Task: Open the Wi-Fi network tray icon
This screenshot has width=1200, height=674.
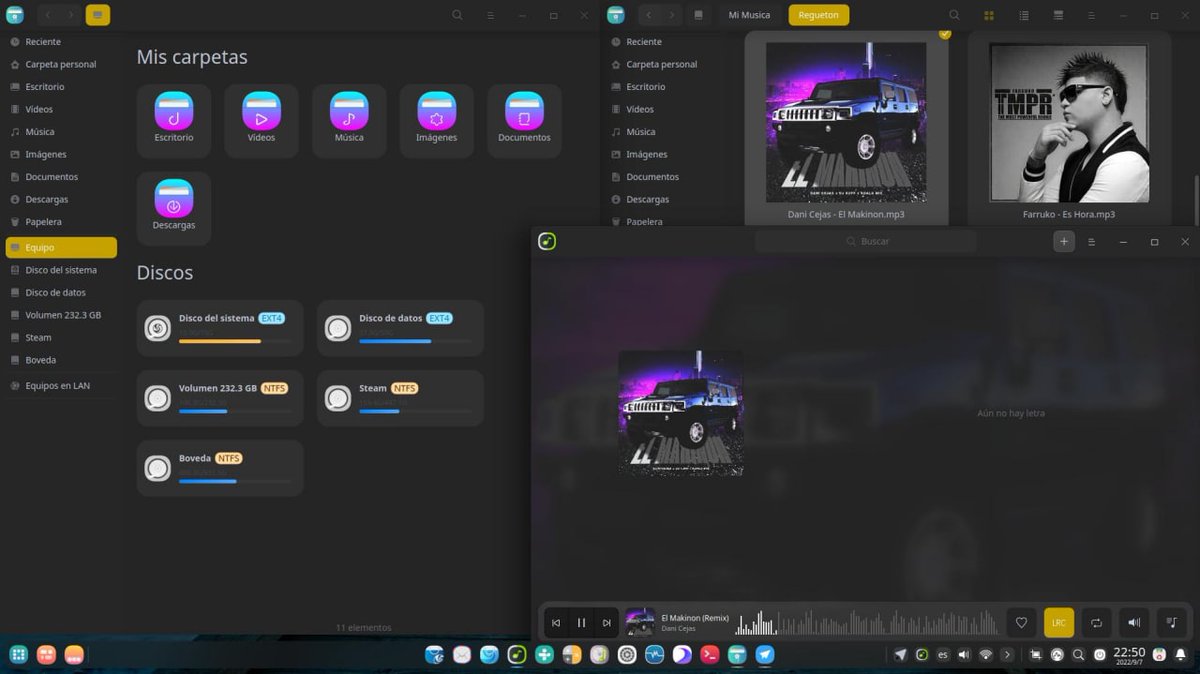Action: pos(986,655)
